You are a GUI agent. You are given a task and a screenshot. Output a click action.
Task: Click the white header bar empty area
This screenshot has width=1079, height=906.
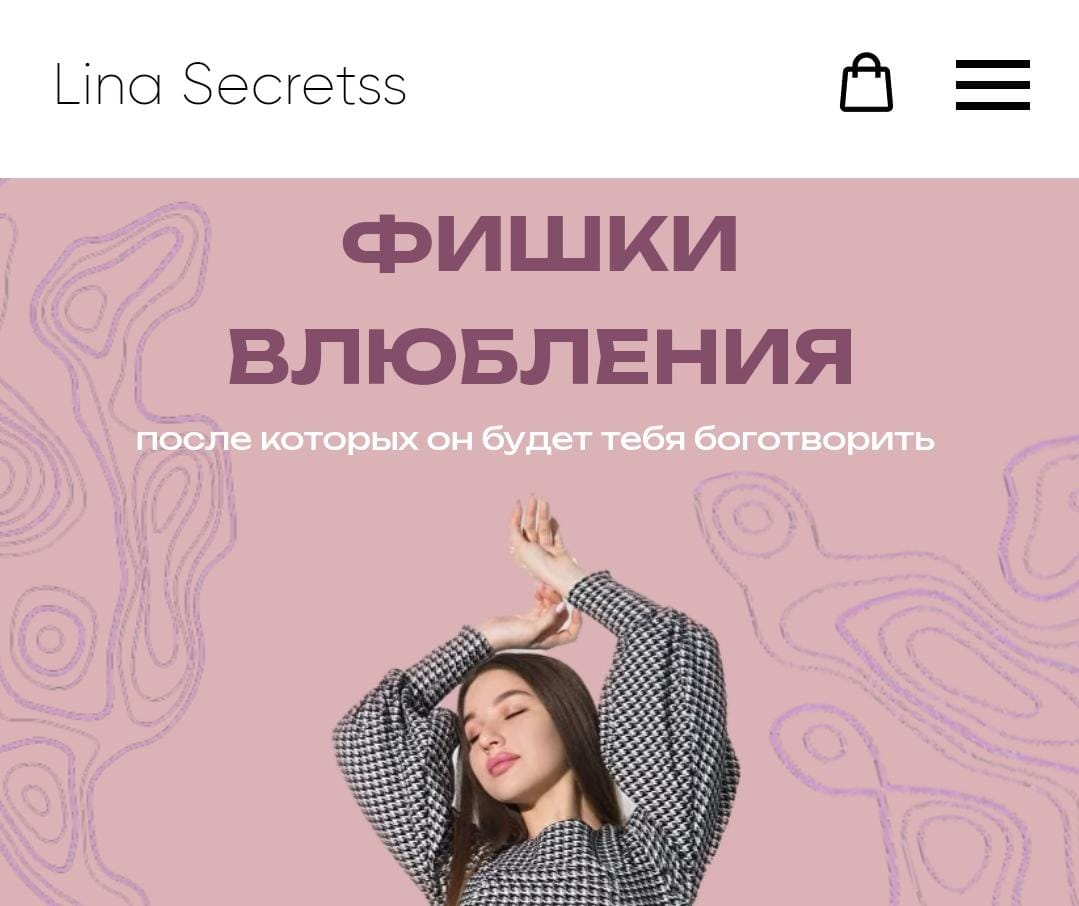[x=619, y=86]
